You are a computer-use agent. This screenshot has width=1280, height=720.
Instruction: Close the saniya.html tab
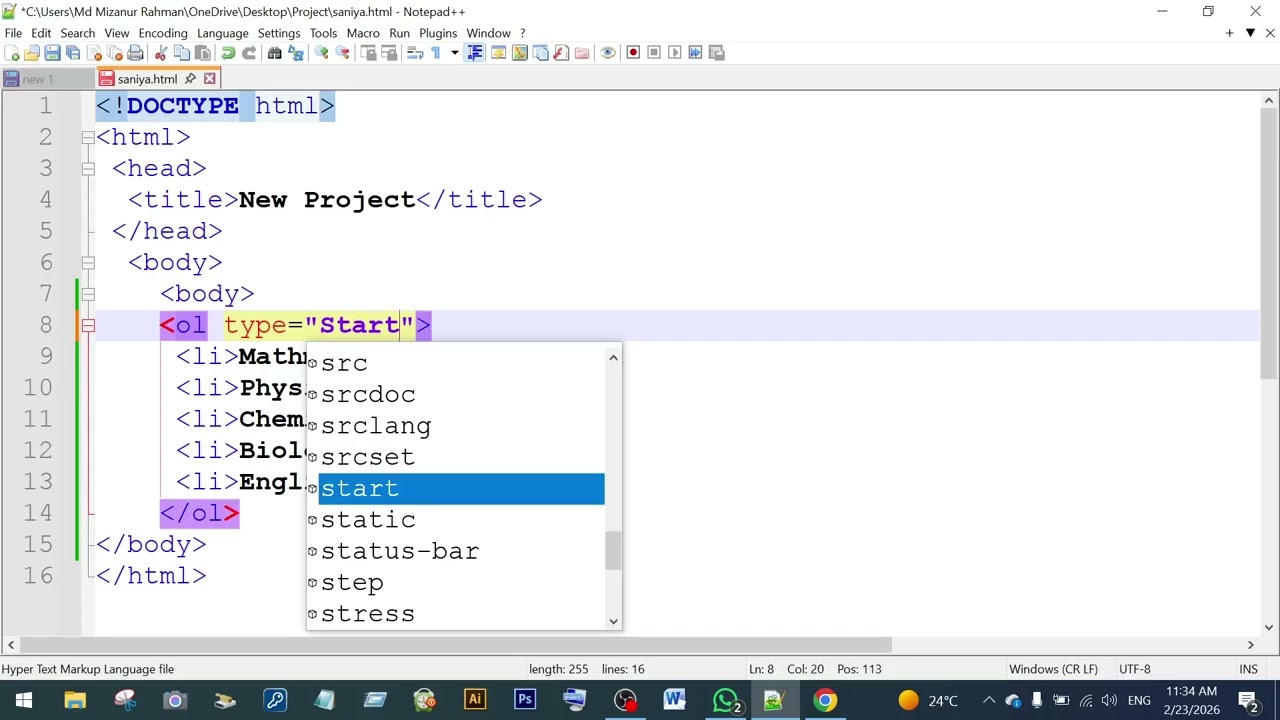click(210, 79)
